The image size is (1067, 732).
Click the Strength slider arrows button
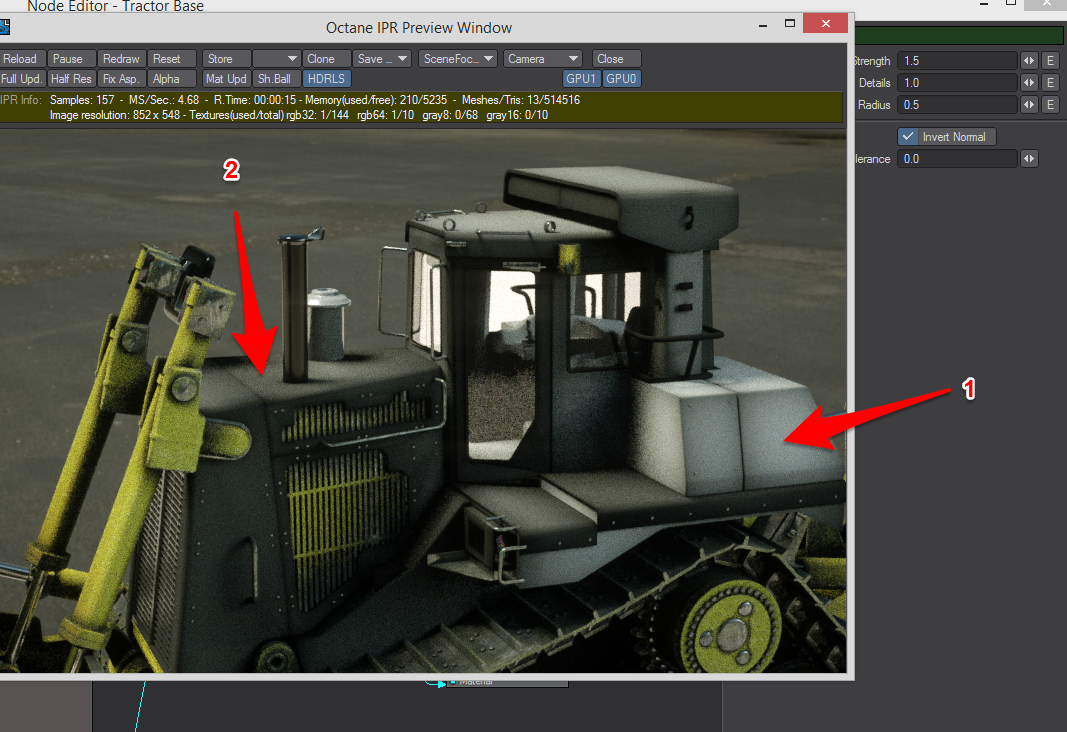(1029, 61)
